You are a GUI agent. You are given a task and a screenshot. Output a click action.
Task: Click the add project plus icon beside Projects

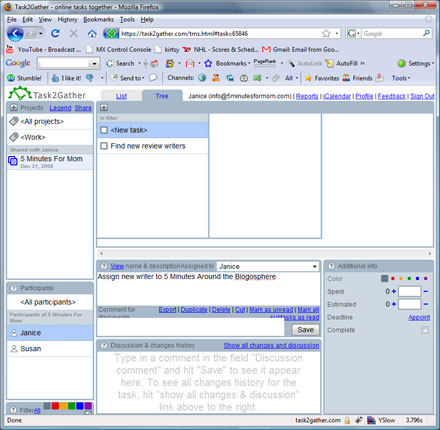[x=14, y=107]
